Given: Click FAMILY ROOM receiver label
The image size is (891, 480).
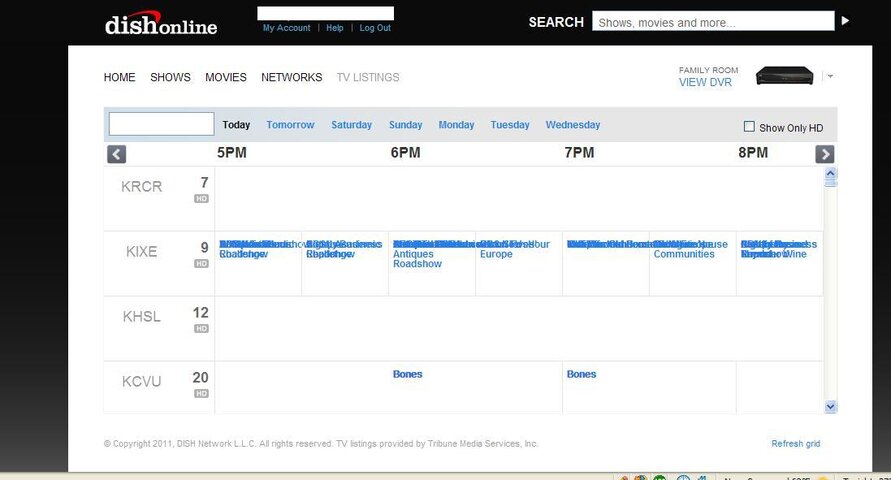Looking at the screenshot, I should (x=709, y=70).
